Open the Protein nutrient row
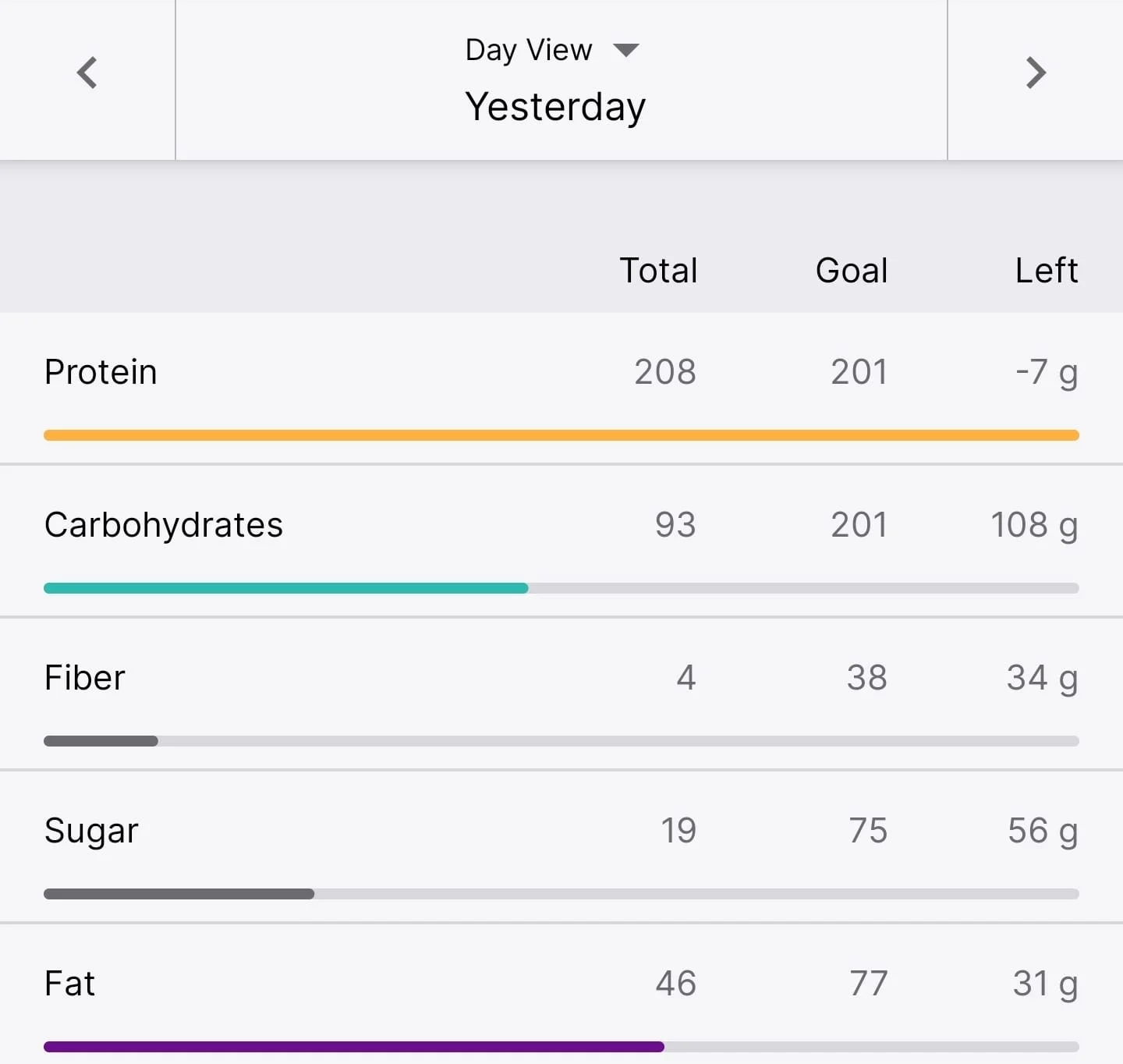The width and height of the screenshot is (1123, 1064). click(561, 388)
